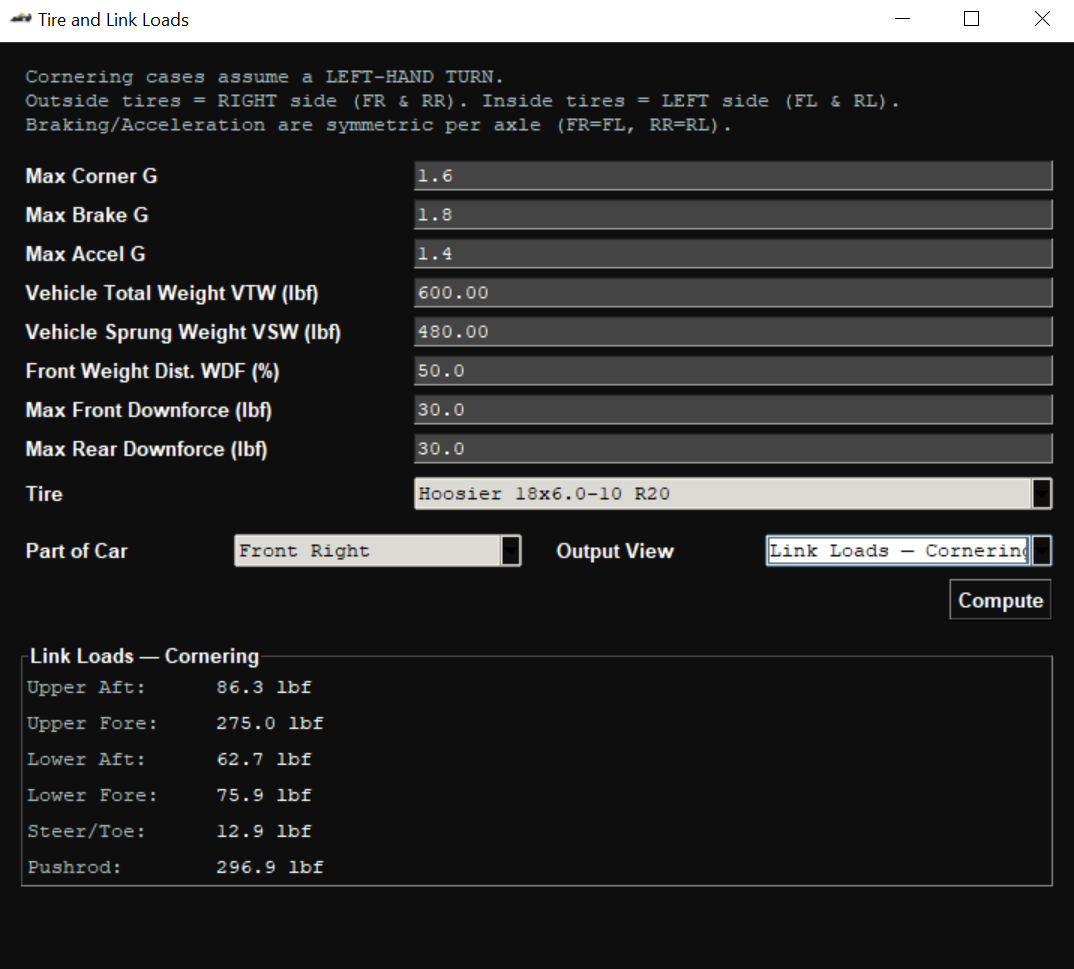Click the Pushrod: label
Viewport: 1074px width, 969px height.
(x=74, y=868)
